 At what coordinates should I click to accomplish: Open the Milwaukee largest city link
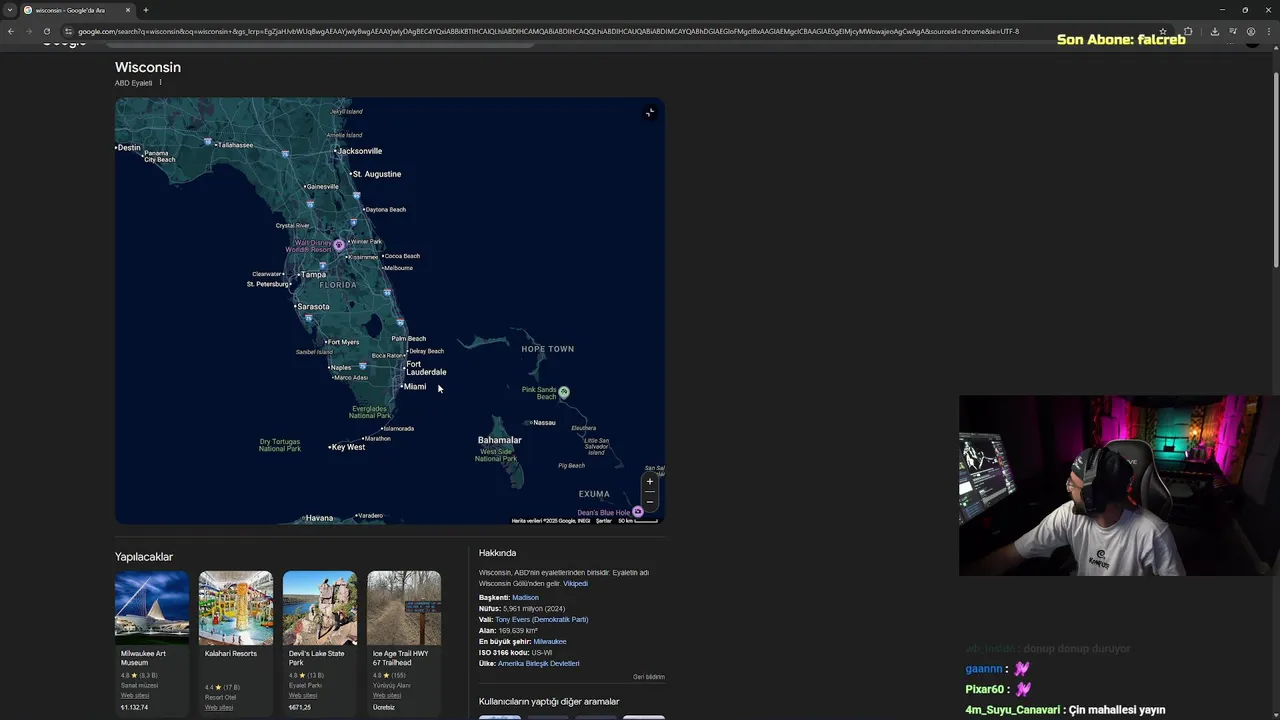click(550, 641)
